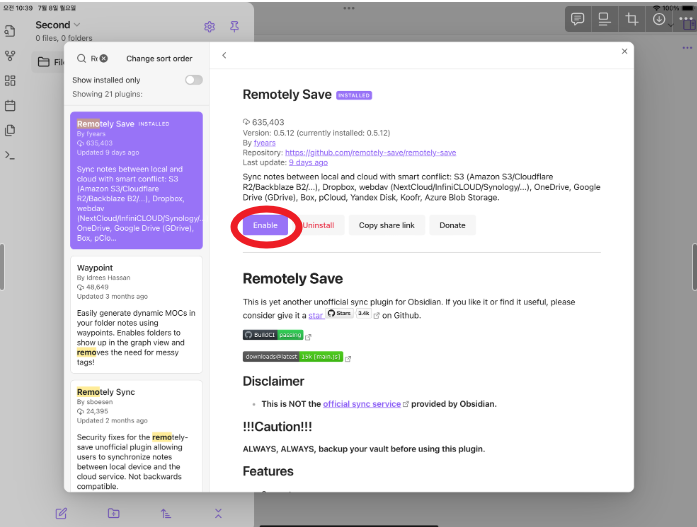This screenshot has height=527, width=697.
Task: Click Change sort order button
Action: coord(159,58)
